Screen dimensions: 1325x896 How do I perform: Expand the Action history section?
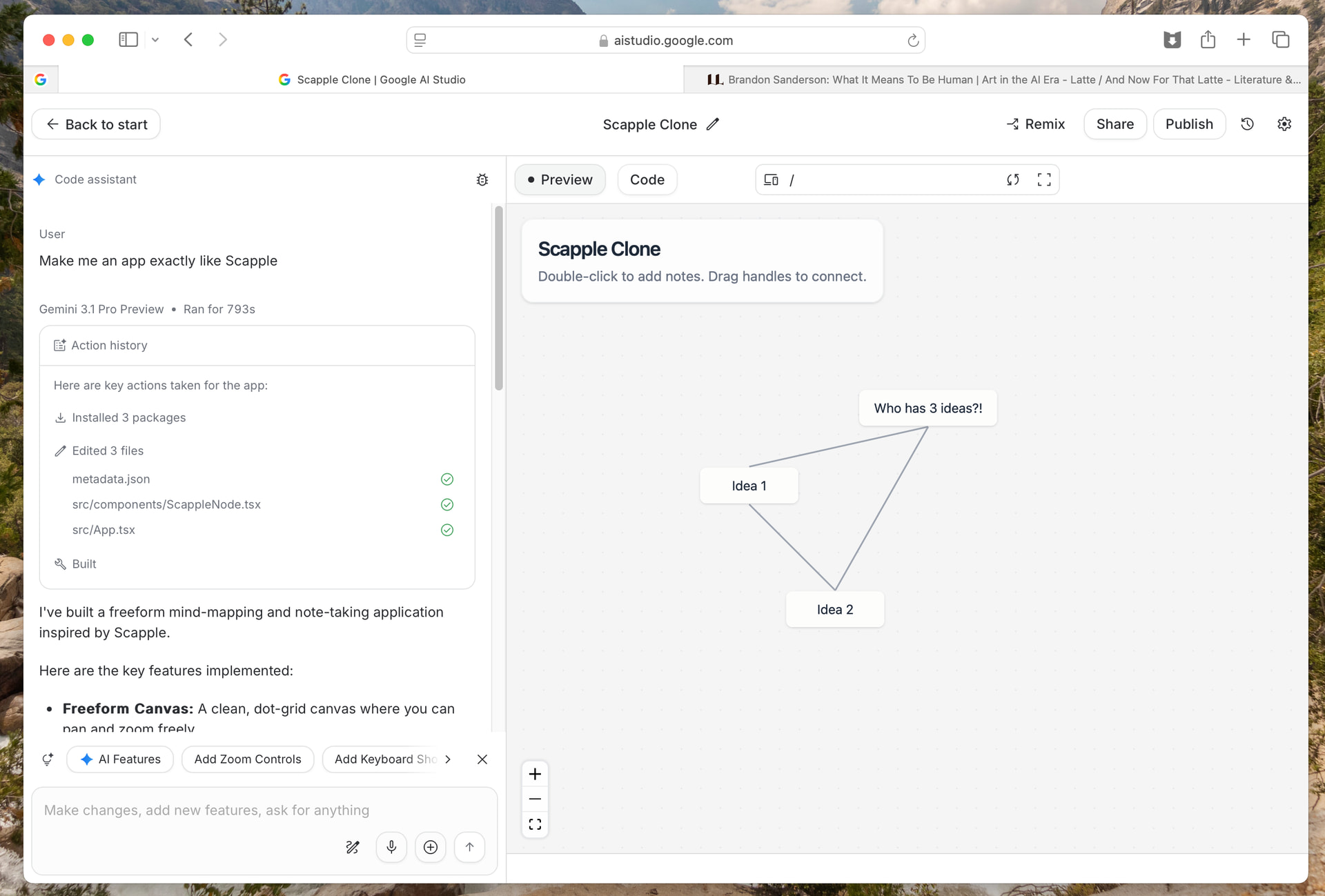click(x=257, y=346)
